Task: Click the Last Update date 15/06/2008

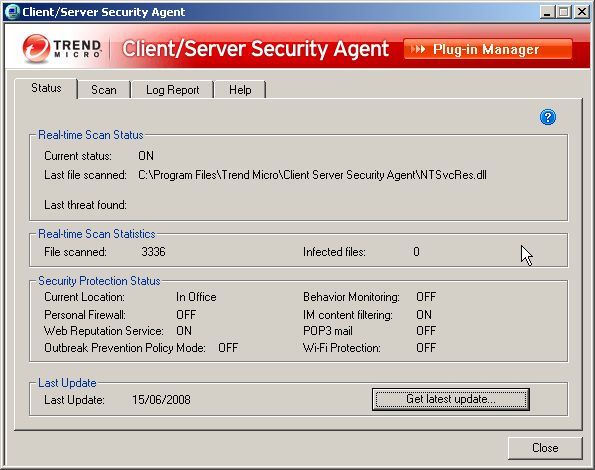Action: pos(161,400)
